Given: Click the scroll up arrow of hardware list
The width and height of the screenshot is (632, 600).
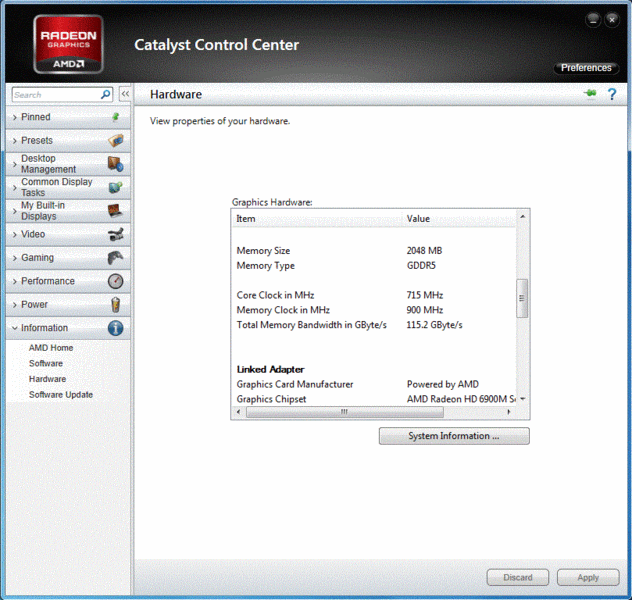Looking at the screenshot, I should click(x=522, y=216).
